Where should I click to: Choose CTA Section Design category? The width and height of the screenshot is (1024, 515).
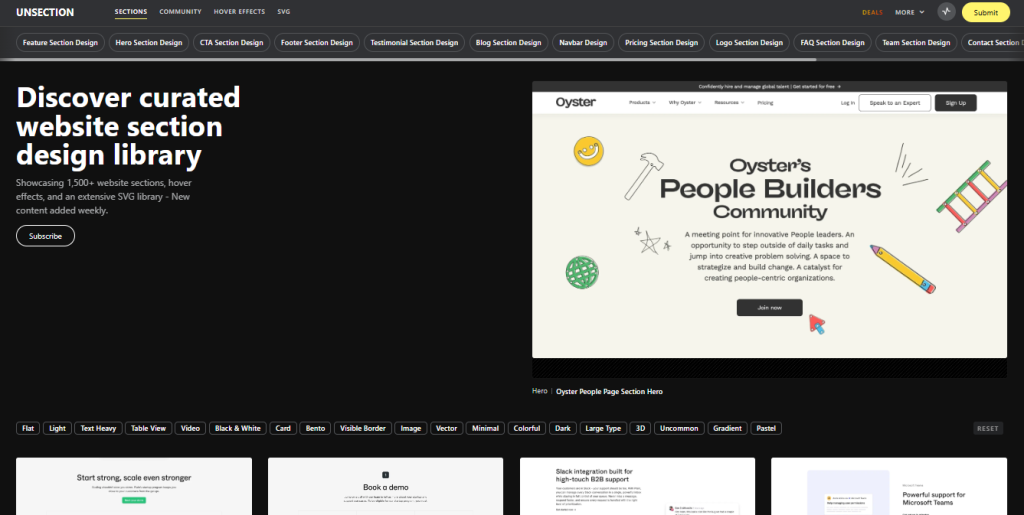pos(232,42)
